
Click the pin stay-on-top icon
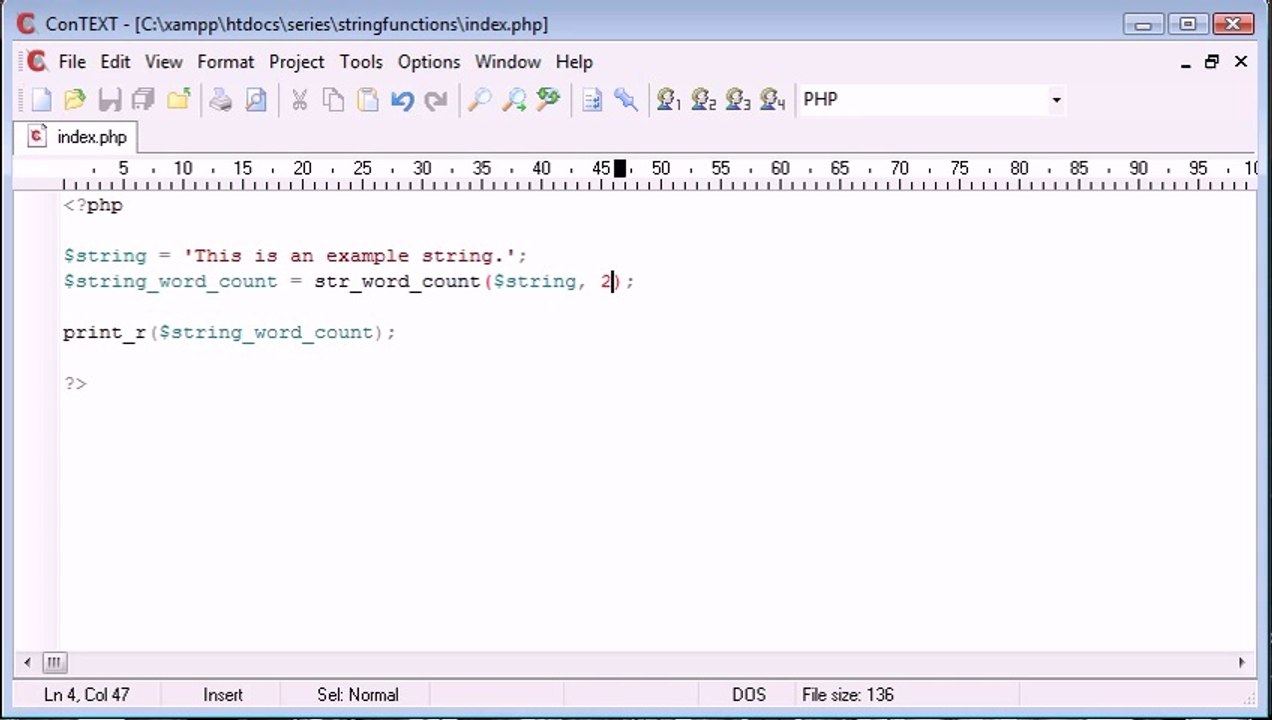[626, 99]
